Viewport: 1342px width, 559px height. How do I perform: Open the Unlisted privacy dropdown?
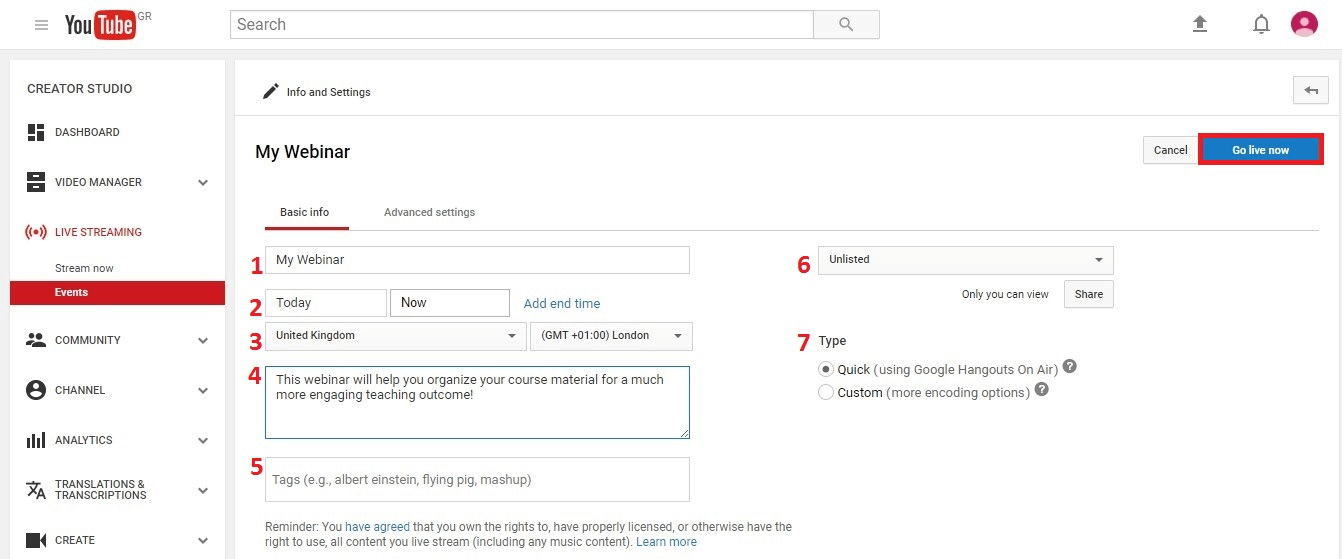[965, 260]
